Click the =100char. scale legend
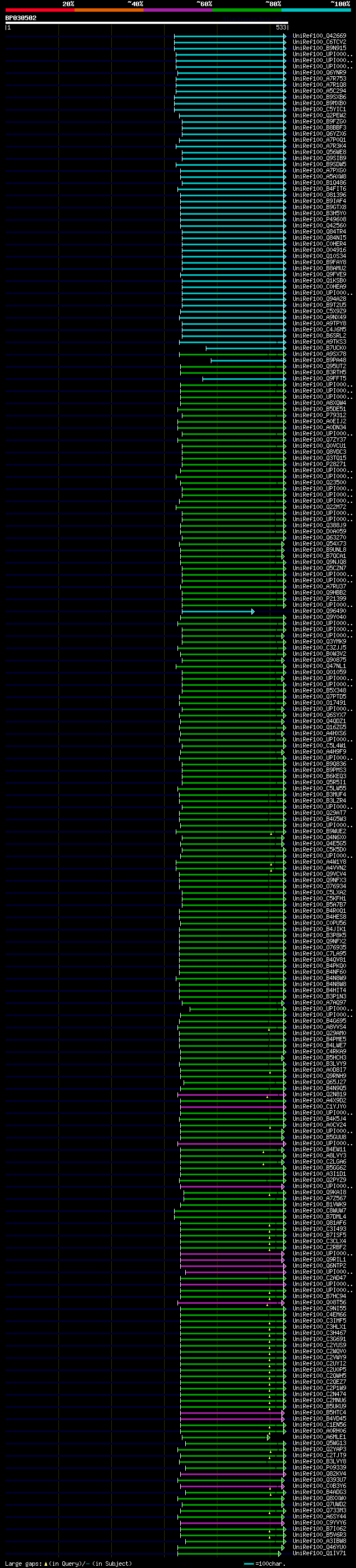The width and height of the screenshot is (356, 1568). [265, 1564]
